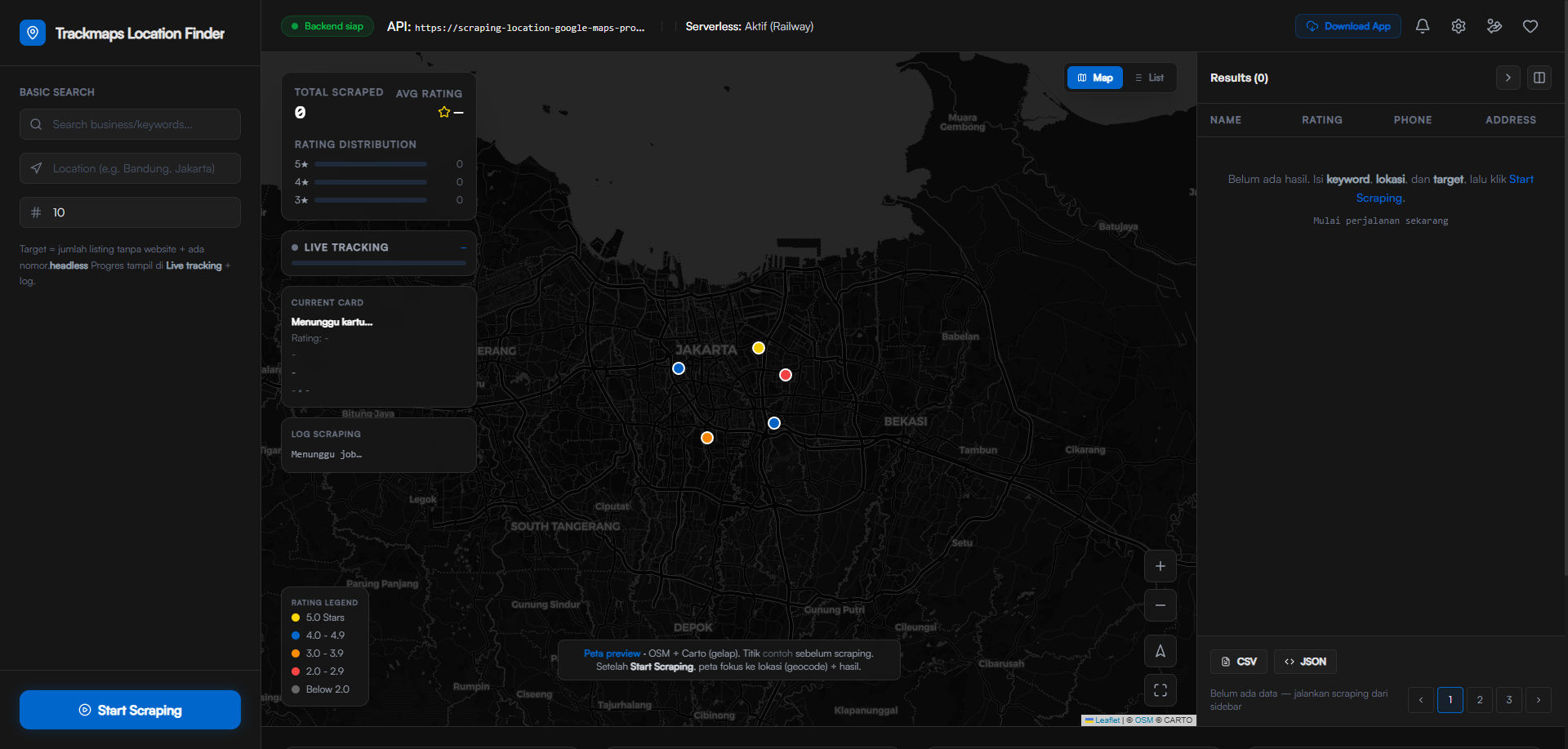Click the CSV file icon
The image size is (1568, 749).
point(1226,662)
